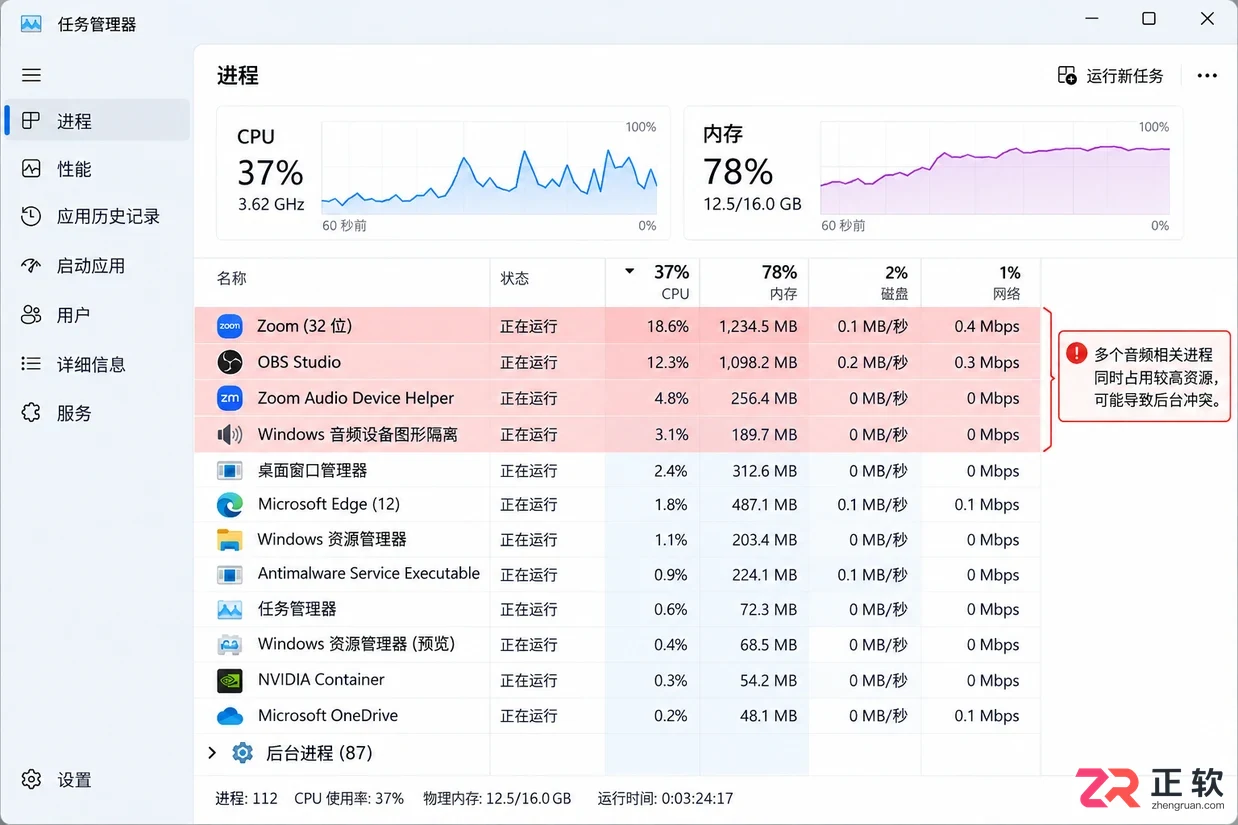Click the Task Manager title bar icon
Screen dimensions: 1238x825
[x=31, y=23]
